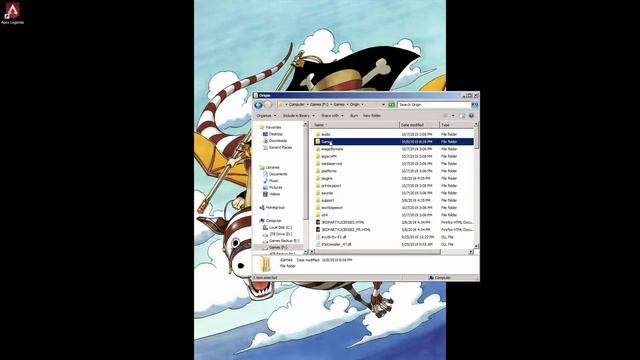The image size is (640, 360).
Task: Click the Origin breadcrumb in address bar
Action: coord(355,105)
